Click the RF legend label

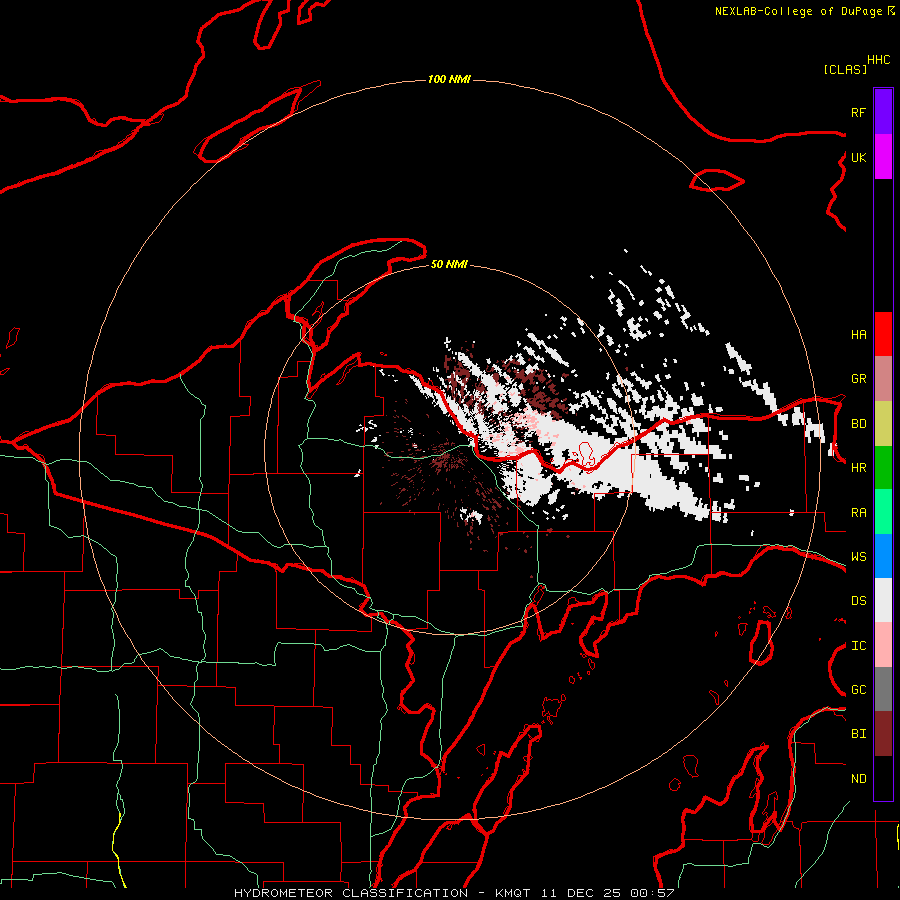pos(858,112)
